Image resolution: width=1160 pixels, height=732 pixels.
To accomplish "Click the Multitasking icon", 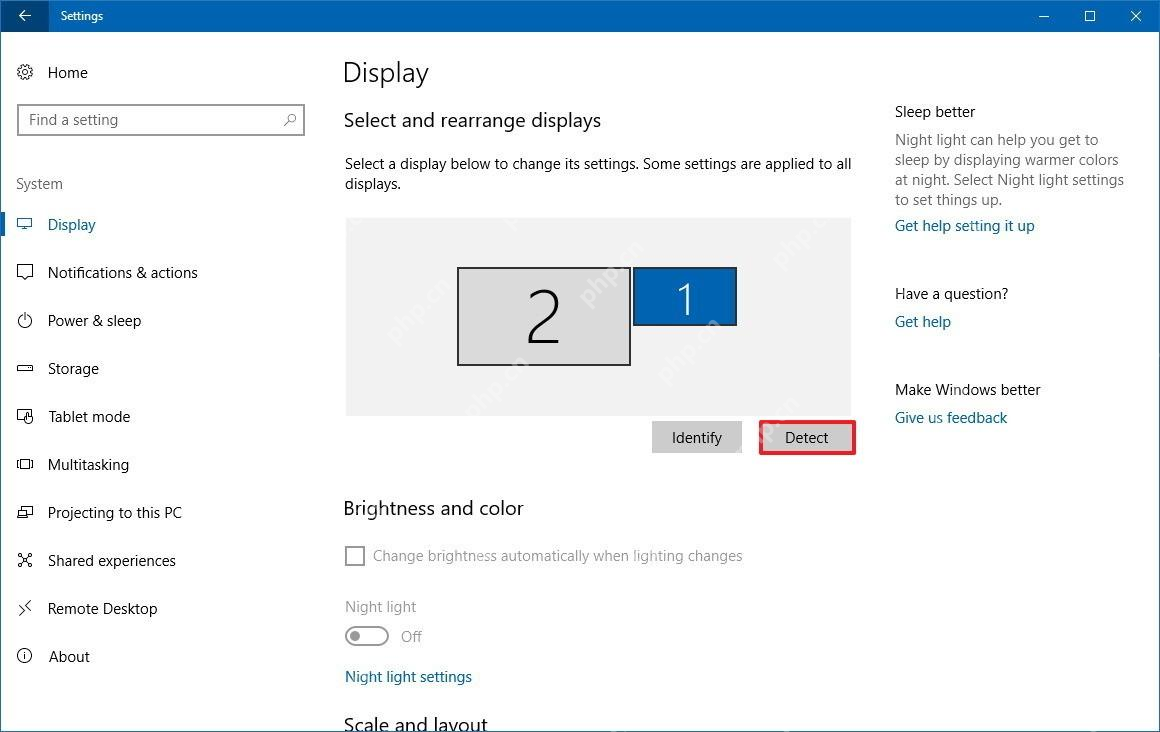I will point(25,464).
